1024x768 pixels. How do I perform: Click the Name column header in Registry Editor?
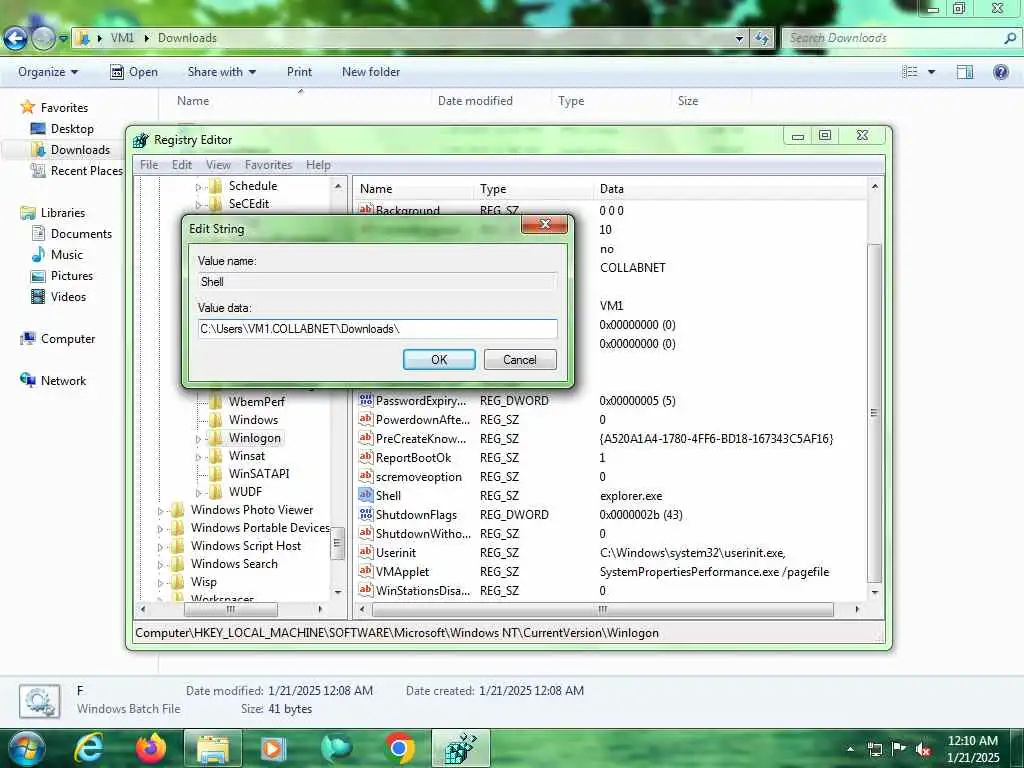pyautogui.click(x=414, y=189)
